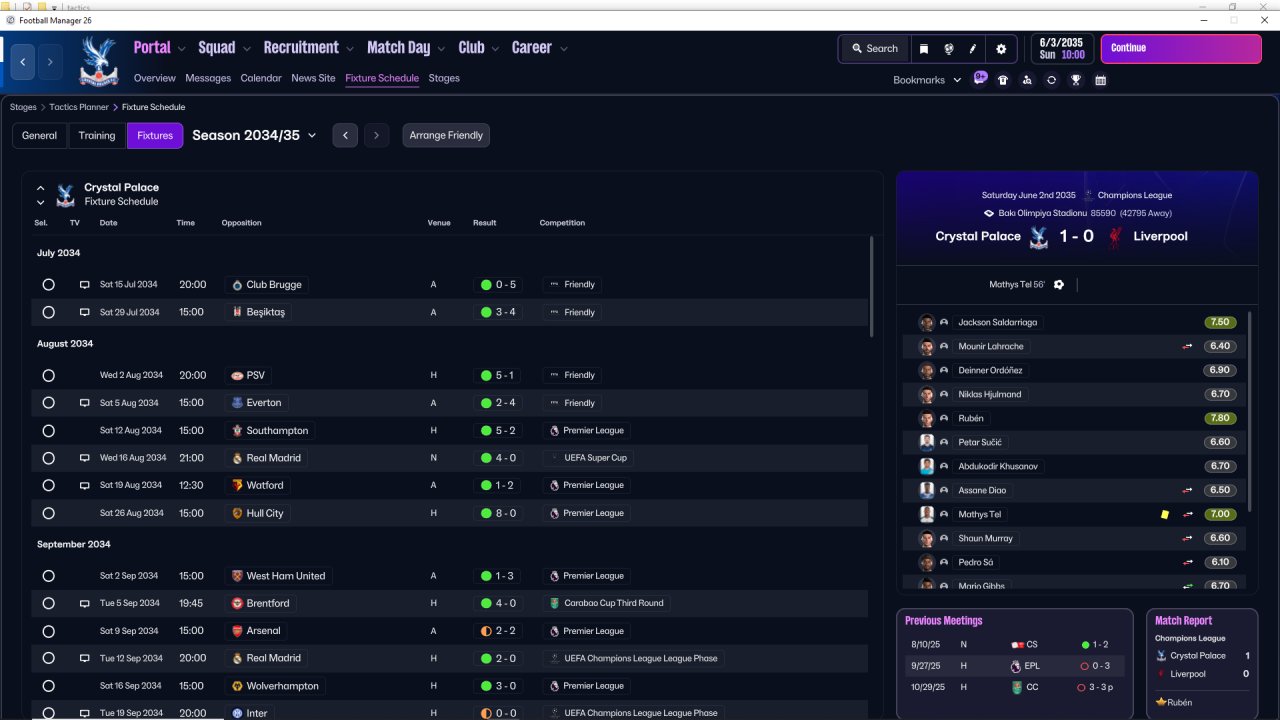The width and height of the screenshot is (1280, 720).
Task: Select the General tab
Action: click(x=40, y=136)
